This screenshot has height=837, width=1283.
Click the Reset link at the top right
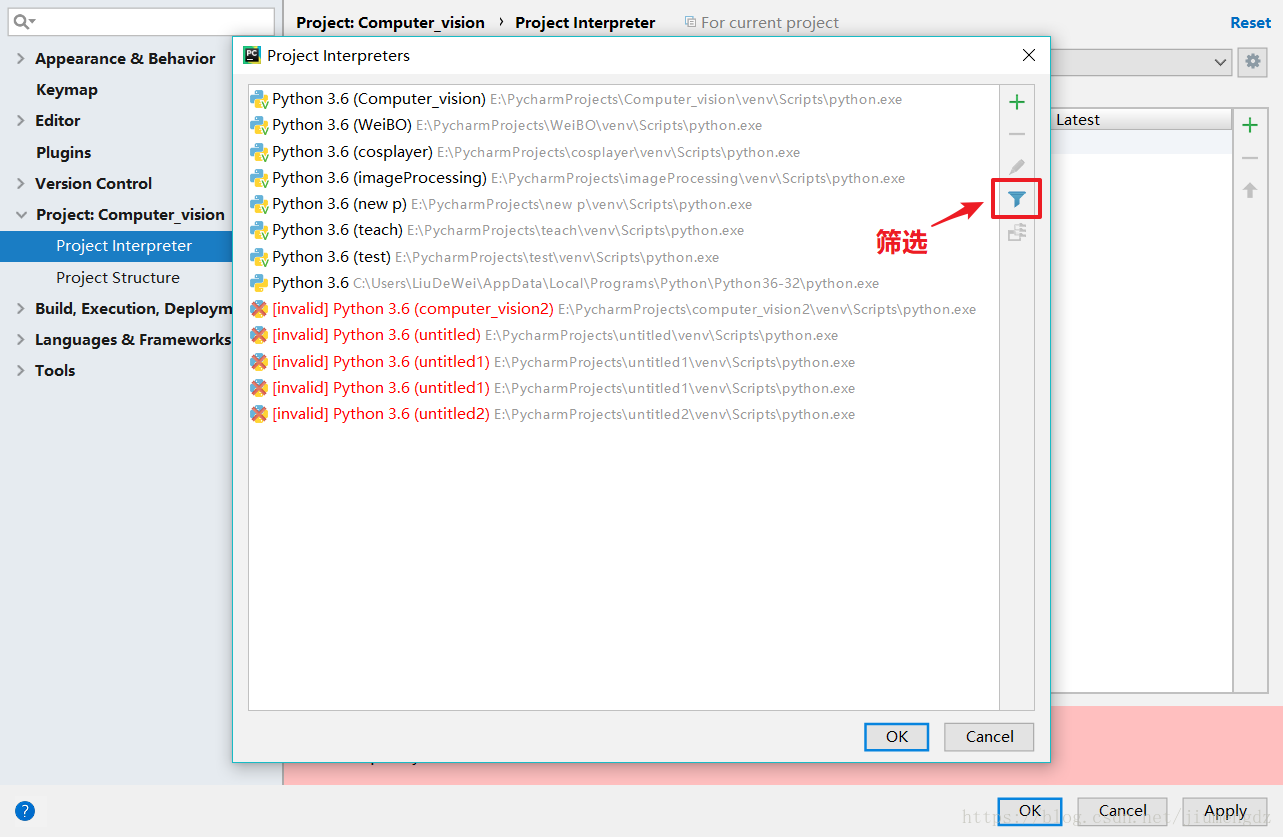coord(1249,21)
